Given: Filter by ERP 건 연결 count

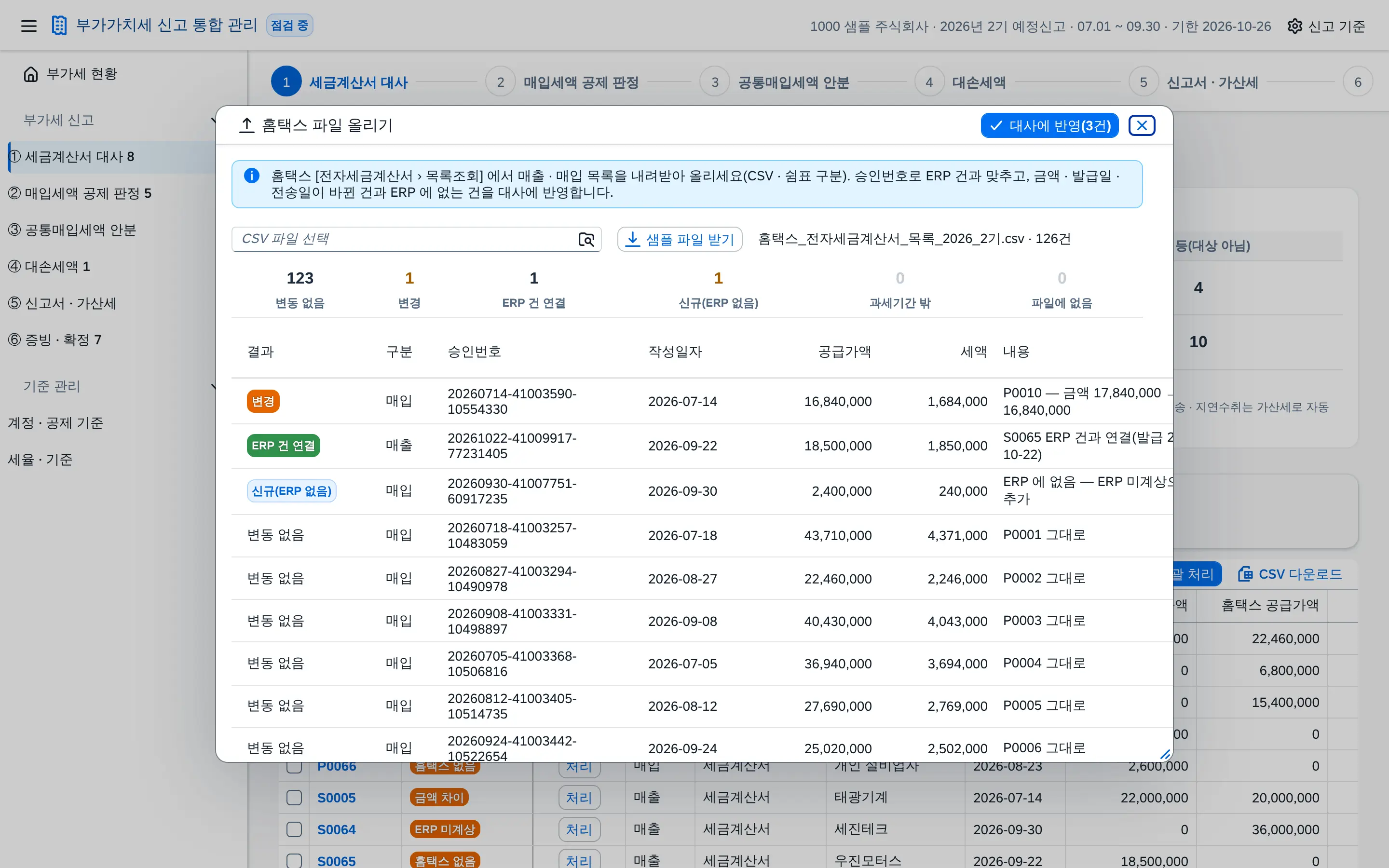Looking at the screenshot, I should click(534, 290).
